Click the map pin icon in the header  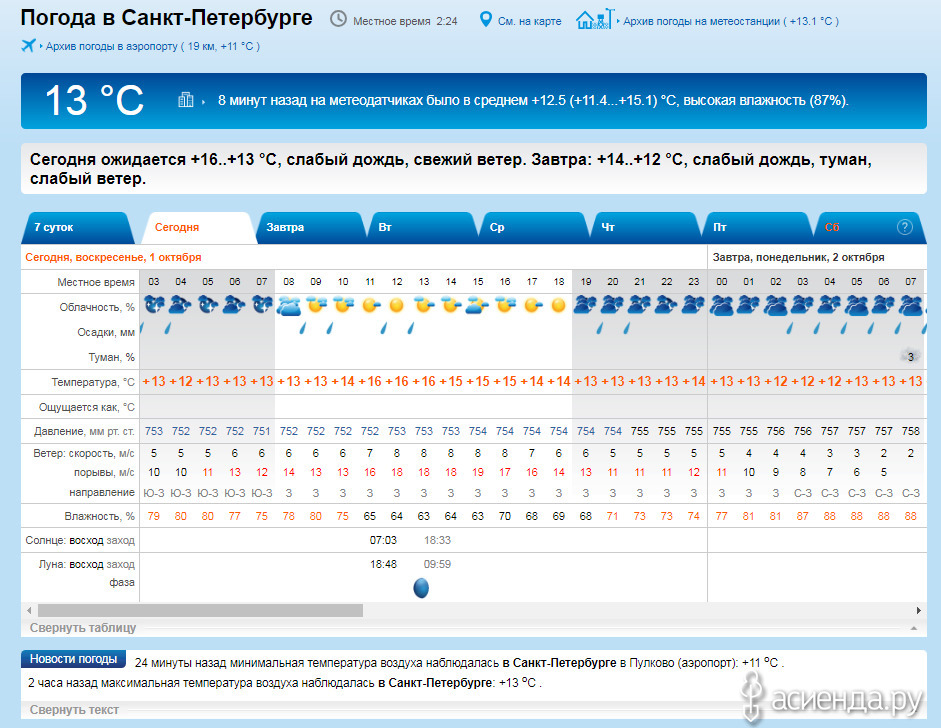pyautogui.click(x=486, y=20)
